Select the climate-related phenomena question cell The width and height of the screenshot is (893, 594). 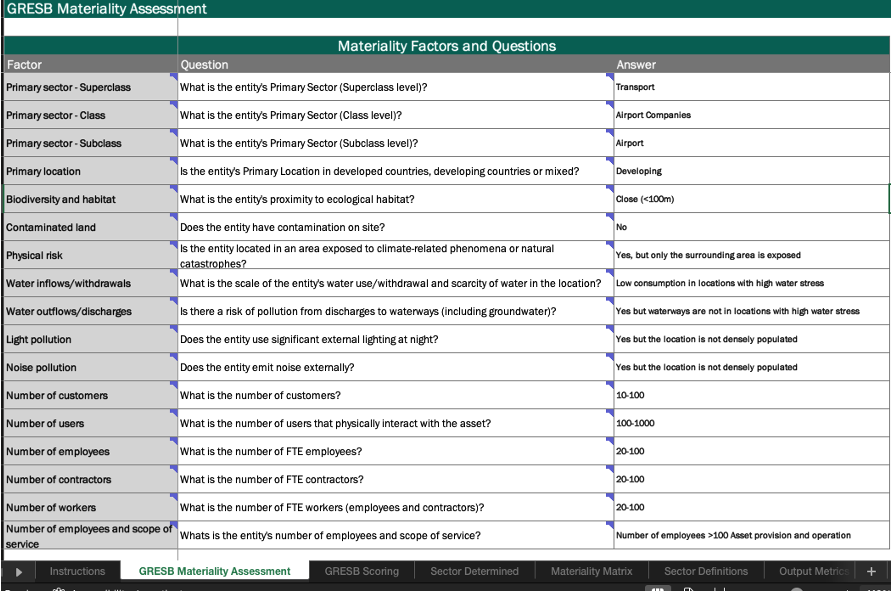pos(396,255)
